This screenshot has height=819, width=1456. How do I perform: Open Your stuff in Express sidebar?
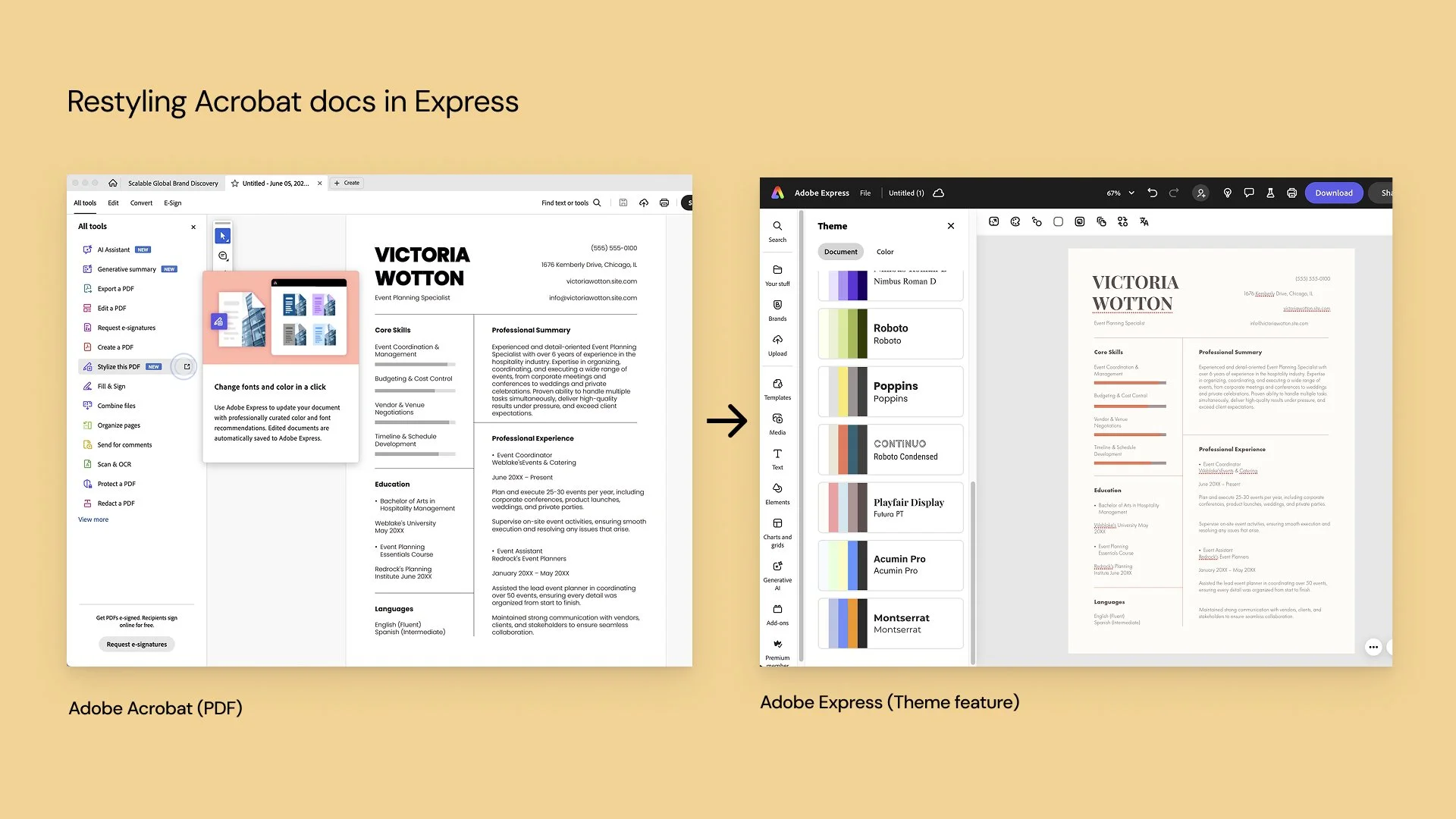(x=777, y=275)
